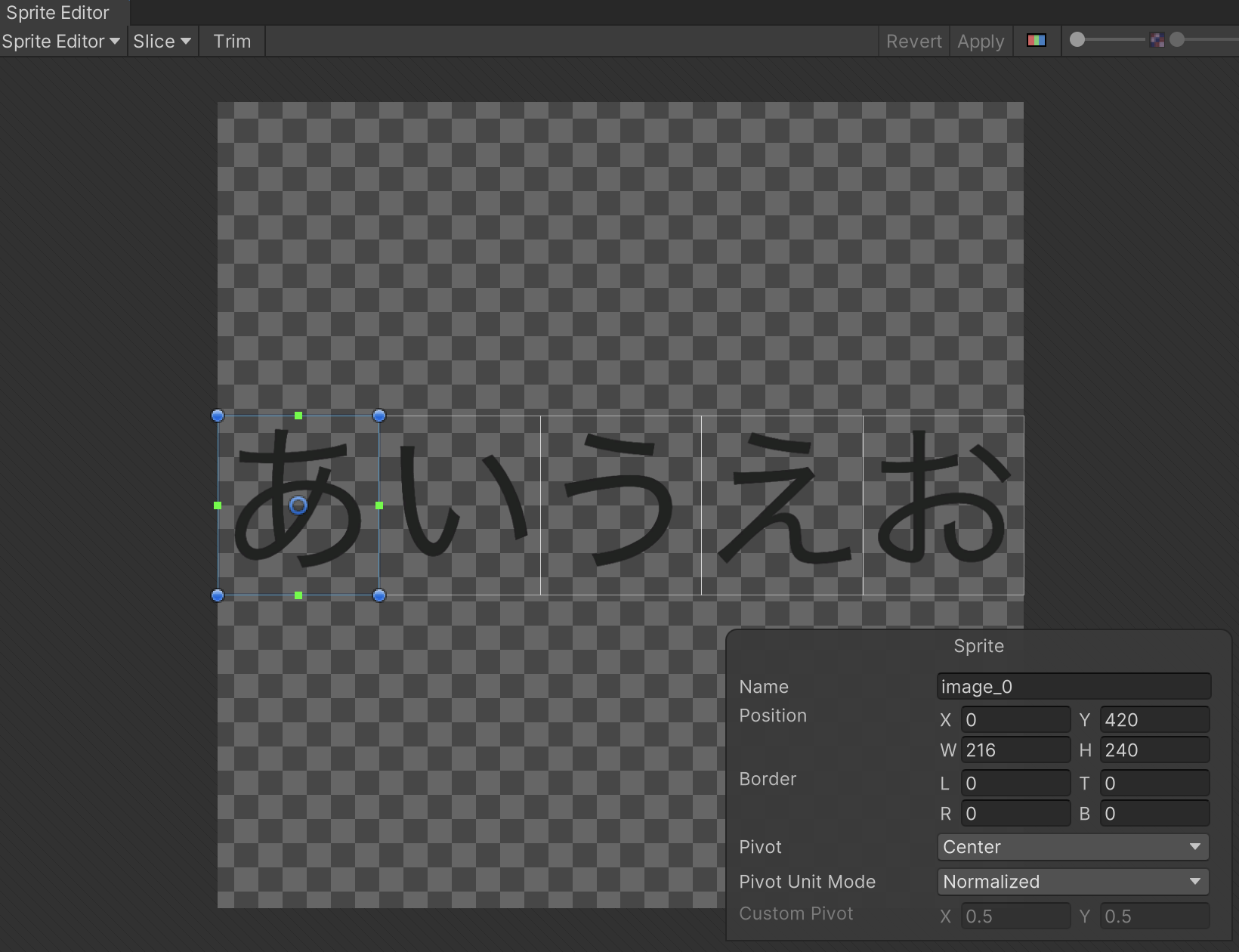Click the Height field showing 240
Viewport: 1239px width, 952px height.
click(1154, 750)
